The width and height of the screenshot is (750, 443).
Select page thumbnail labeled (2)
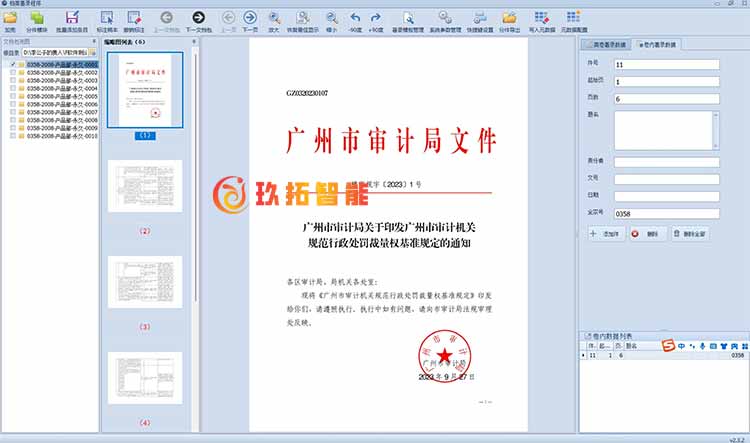tap(145, 186)
